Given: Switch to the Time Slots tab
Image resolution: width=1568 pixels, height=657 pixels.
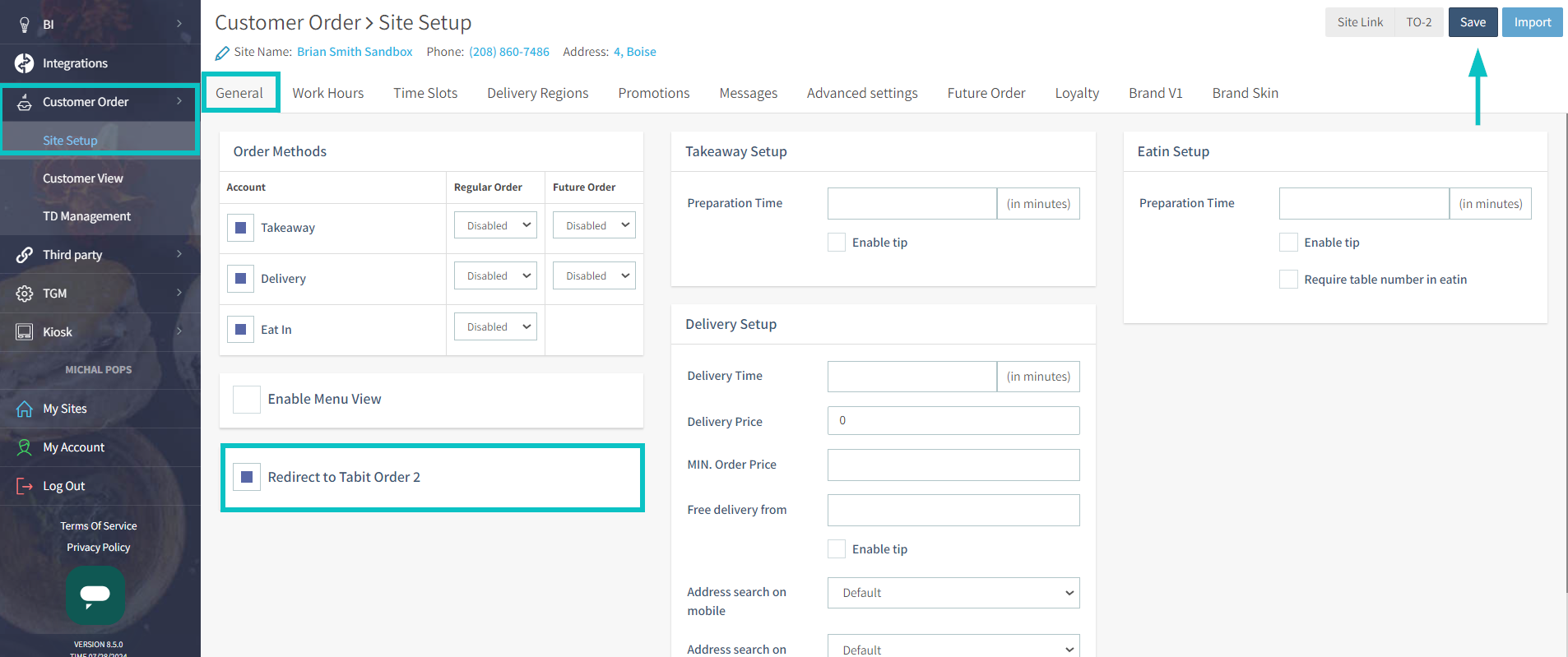Looking at the screenshot, I should click(x=425, y=93).
